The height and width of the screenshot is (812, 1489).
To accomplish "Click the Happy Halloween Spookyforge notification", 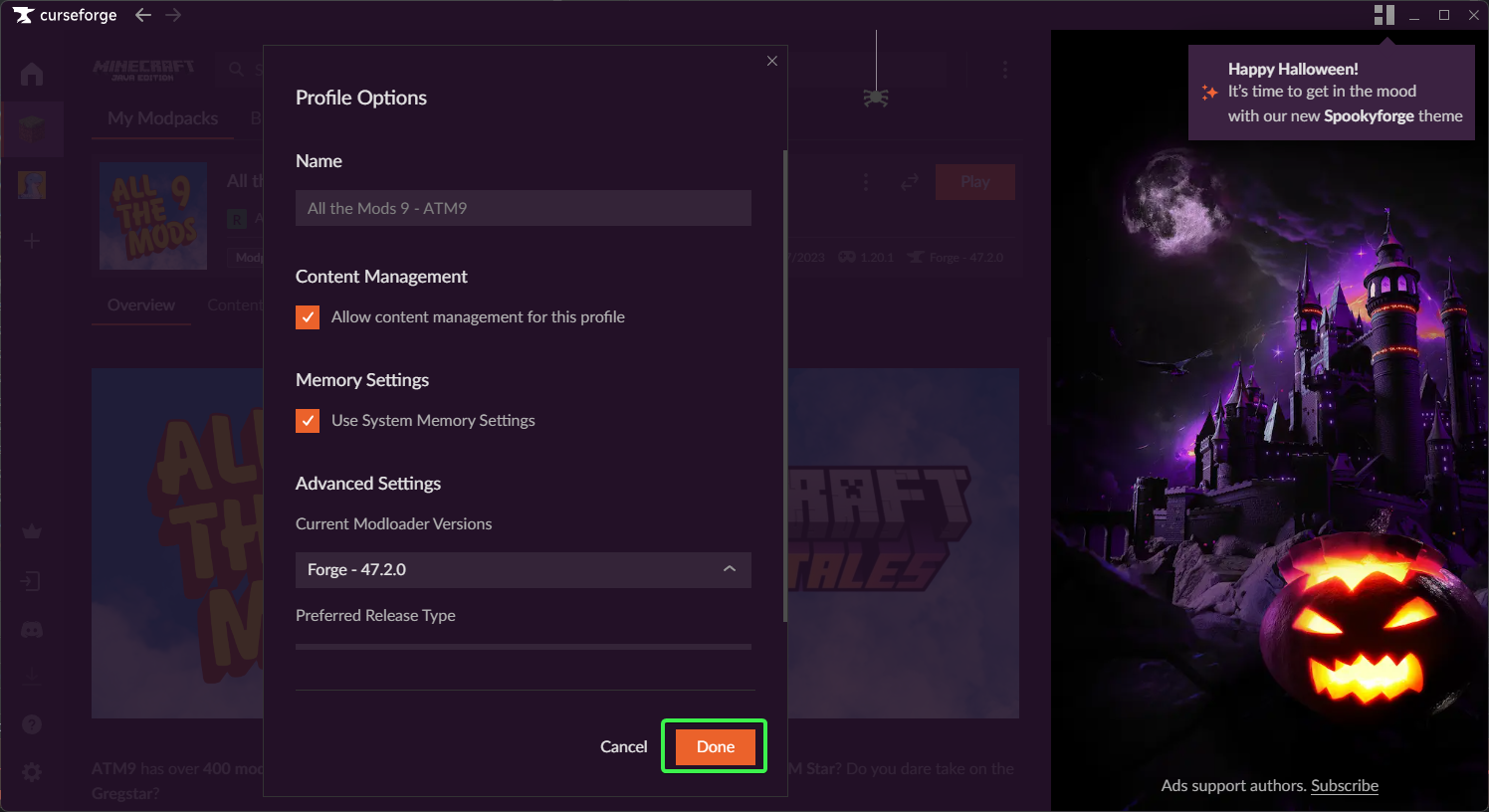I will [x=1332, y=93].
